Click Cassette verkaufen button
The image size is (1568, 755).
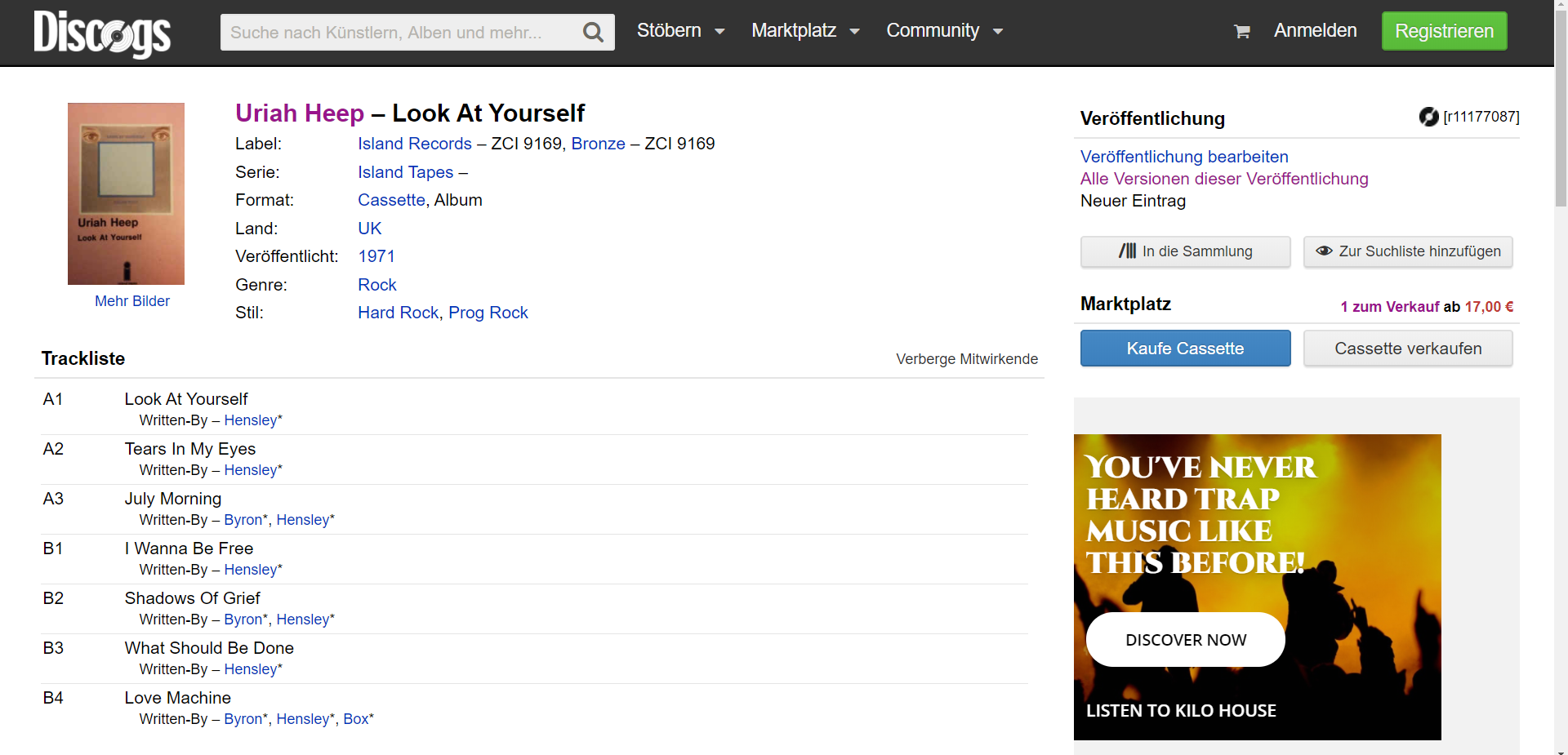(1408, 349)
